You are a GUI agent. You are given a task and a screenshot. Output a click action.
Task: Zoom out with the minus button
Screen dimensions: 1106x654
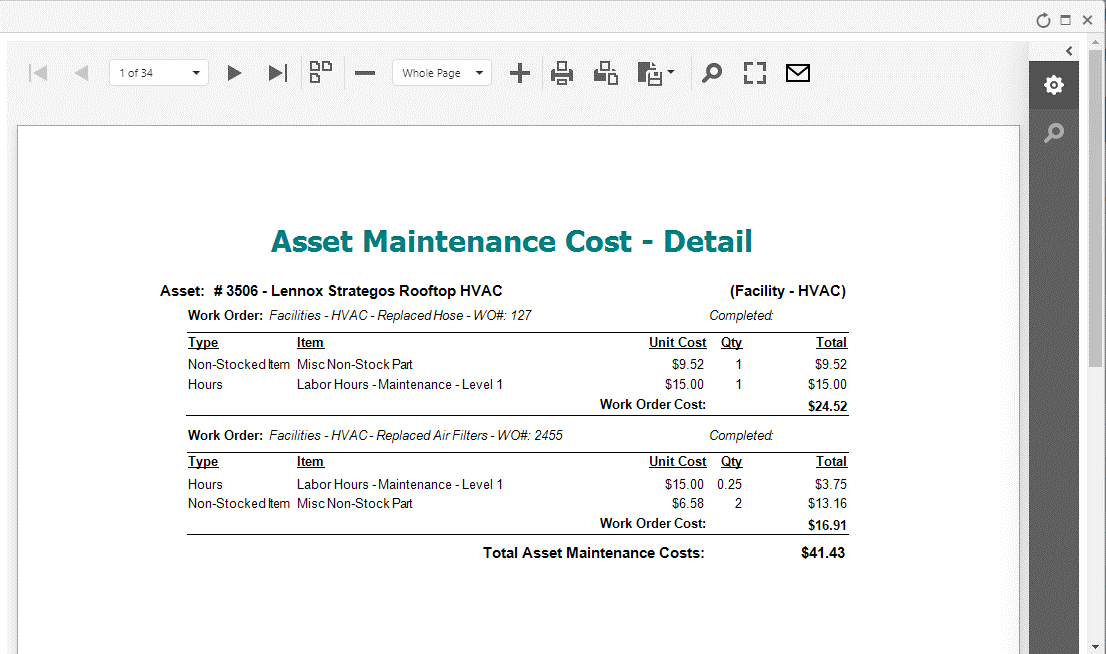tap(365, 73)
